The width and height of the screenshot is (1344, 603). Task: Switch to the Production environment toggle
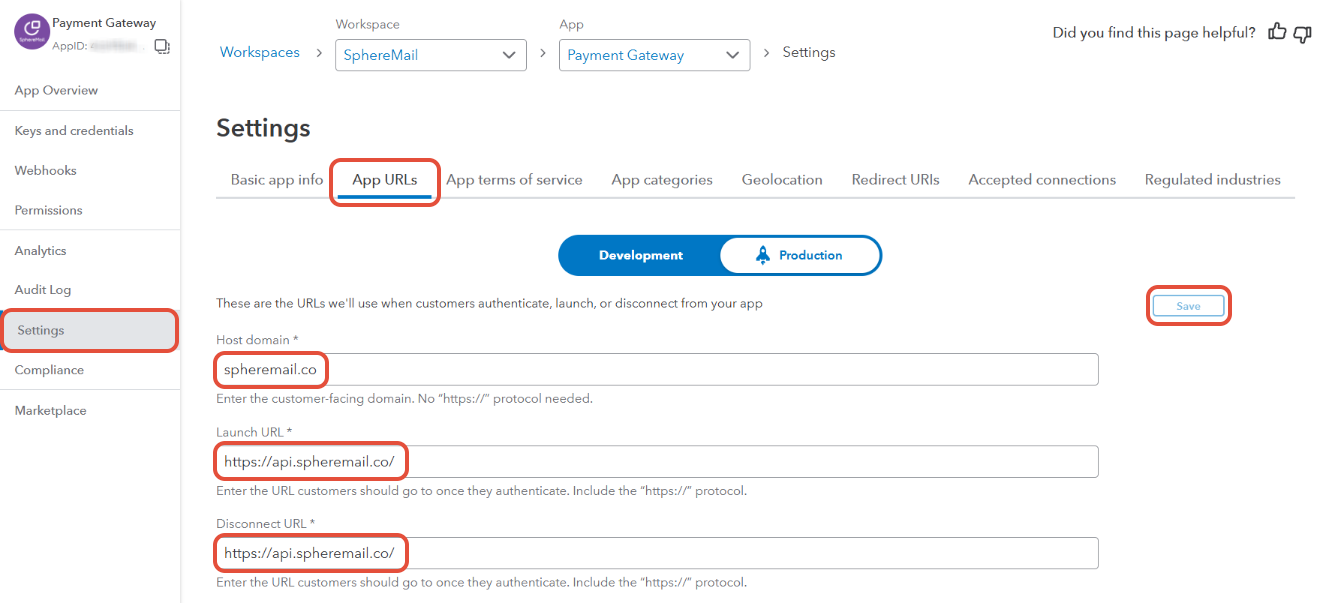(799, 255)
